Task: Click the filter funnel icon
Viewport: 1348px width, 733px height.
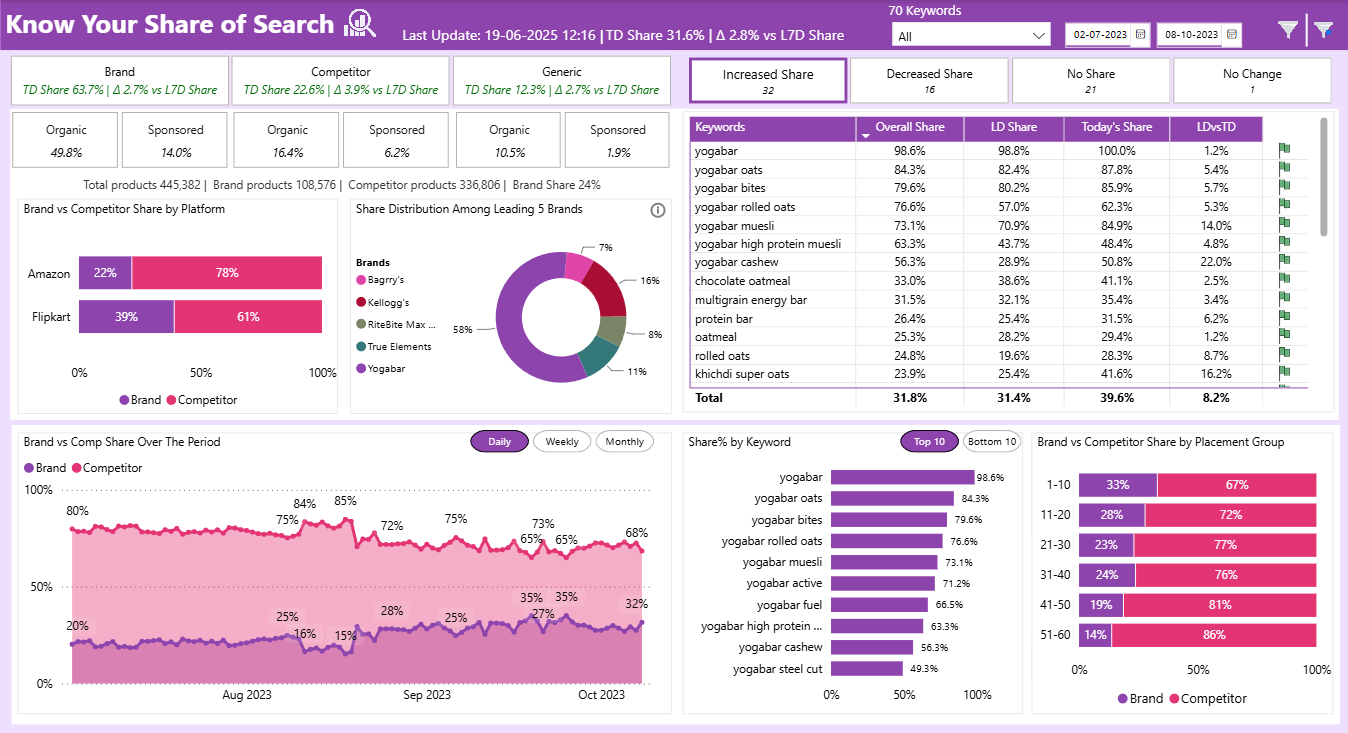Action: point(1288,30)
